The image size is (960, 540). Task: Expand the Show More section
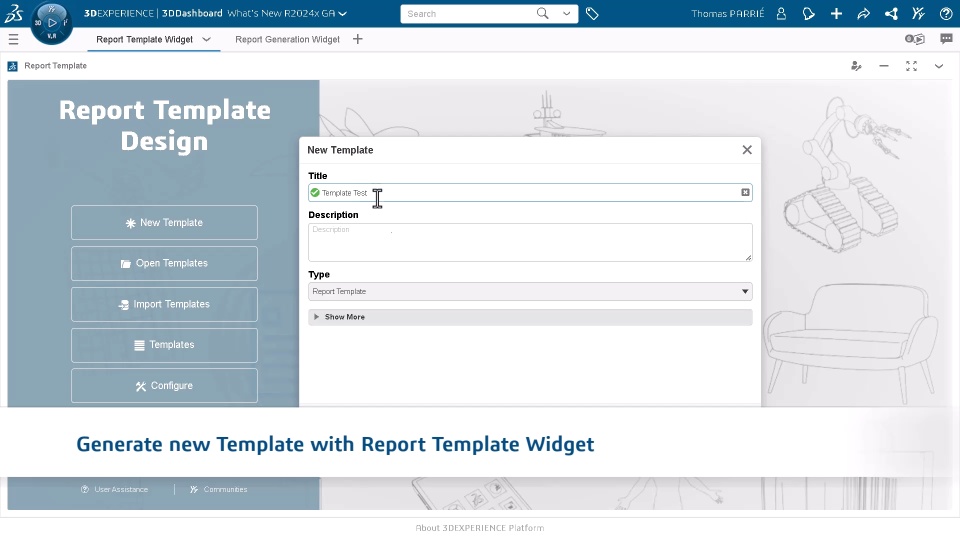pyautogui.click(x=530, y=317)
